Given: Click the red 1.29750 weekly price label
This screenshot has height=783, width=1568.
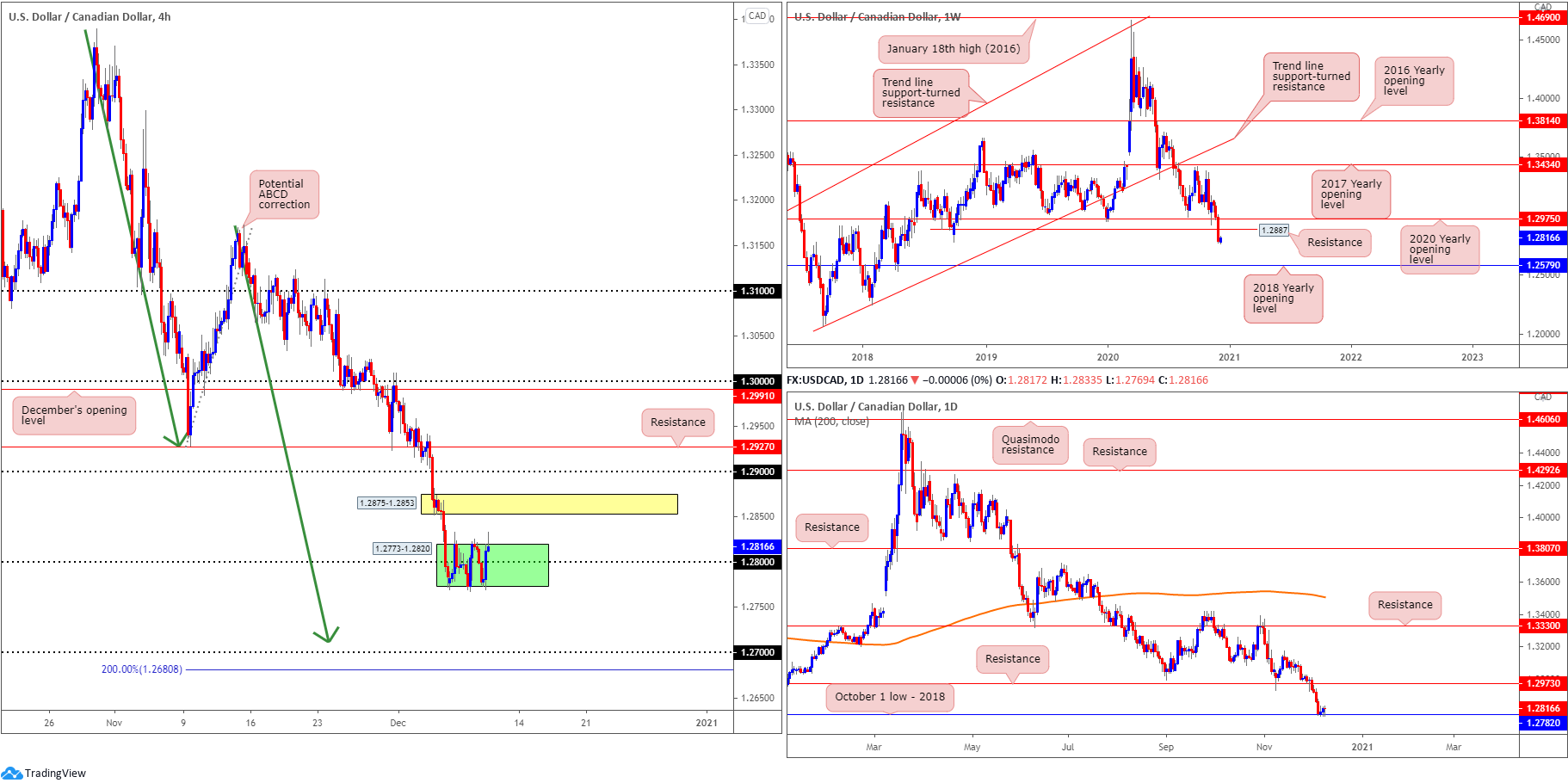Looking at the screenshot, I should 1543,219.
